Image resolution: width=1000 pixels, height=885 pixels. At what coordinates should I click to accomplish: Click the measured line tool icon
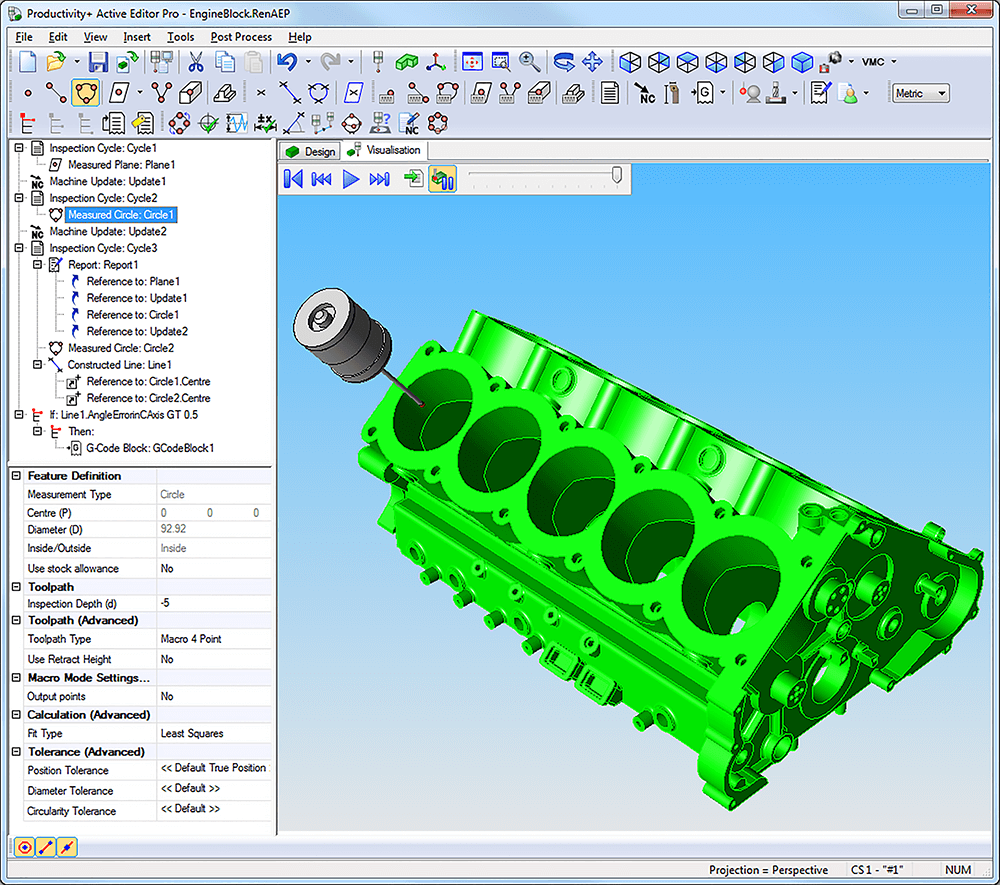[56, 93]
